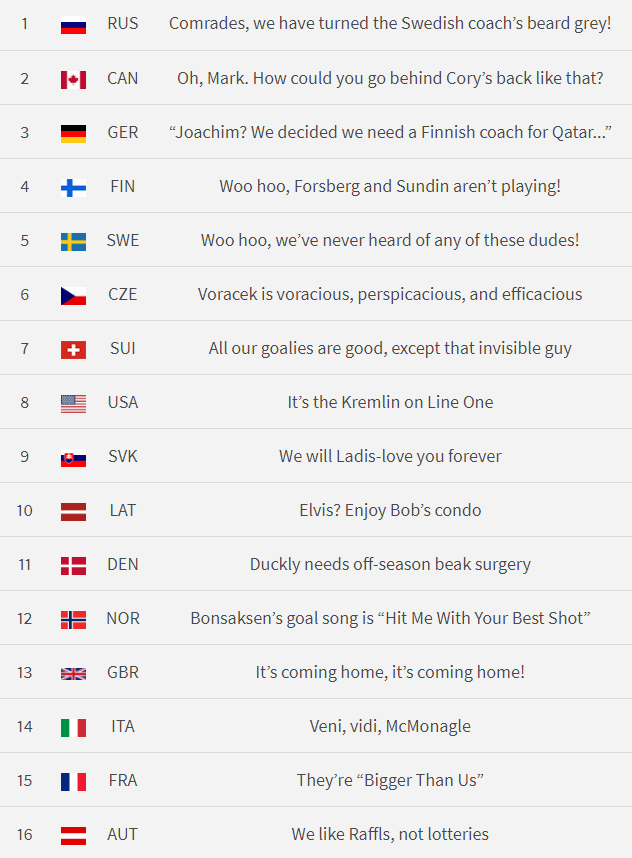Screen dimensions: 632x858
Task: Click the "Veni, vidi, McMonagle" text
Action: tap(390, 727)
